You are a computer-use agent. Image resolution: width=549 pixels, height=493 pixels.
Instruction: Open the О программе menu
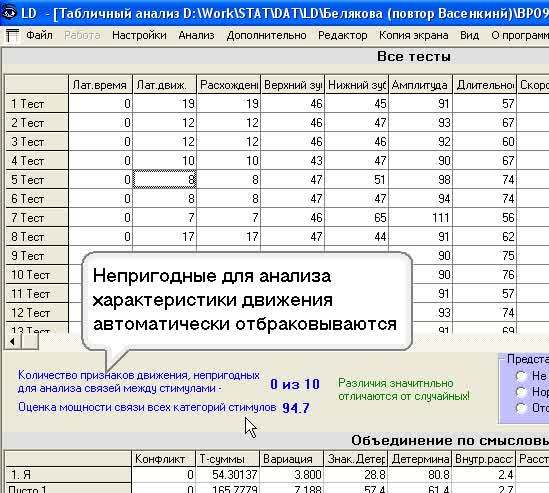point(520,35)
